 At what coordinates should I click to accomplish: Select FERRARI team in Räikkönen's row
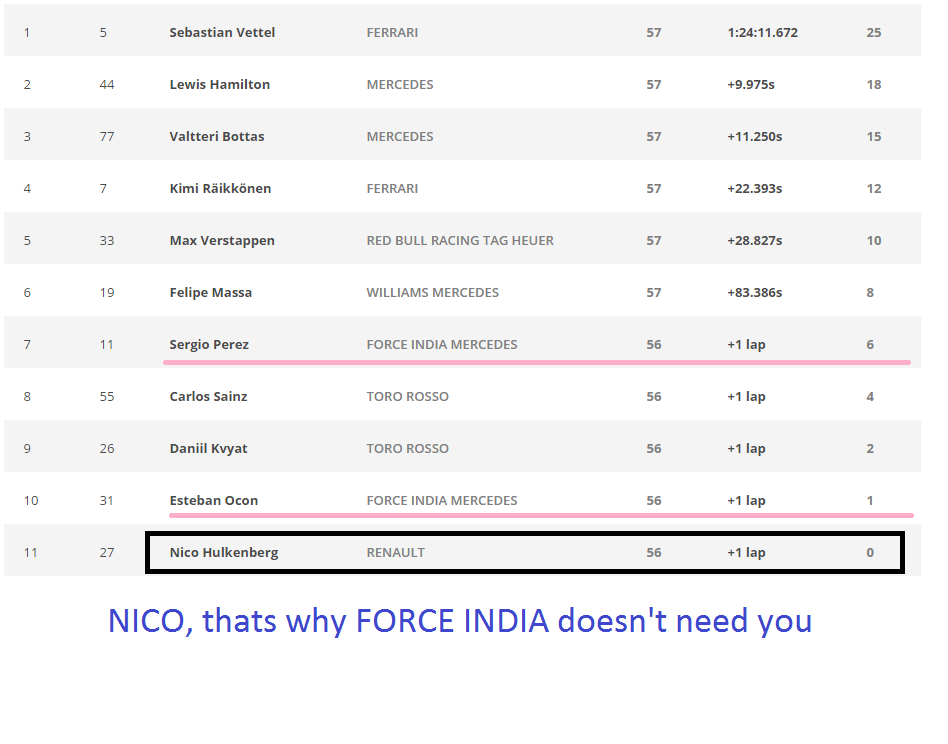pyautogui.click(x=392, y=189)
